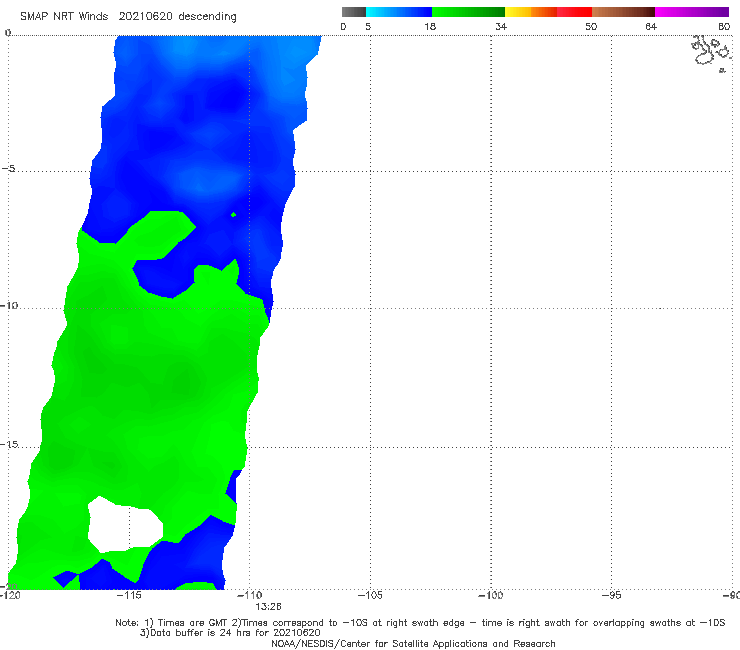
Task: Click the note '3)Data buffer is 24 hrs'
Action: (230, 633)
